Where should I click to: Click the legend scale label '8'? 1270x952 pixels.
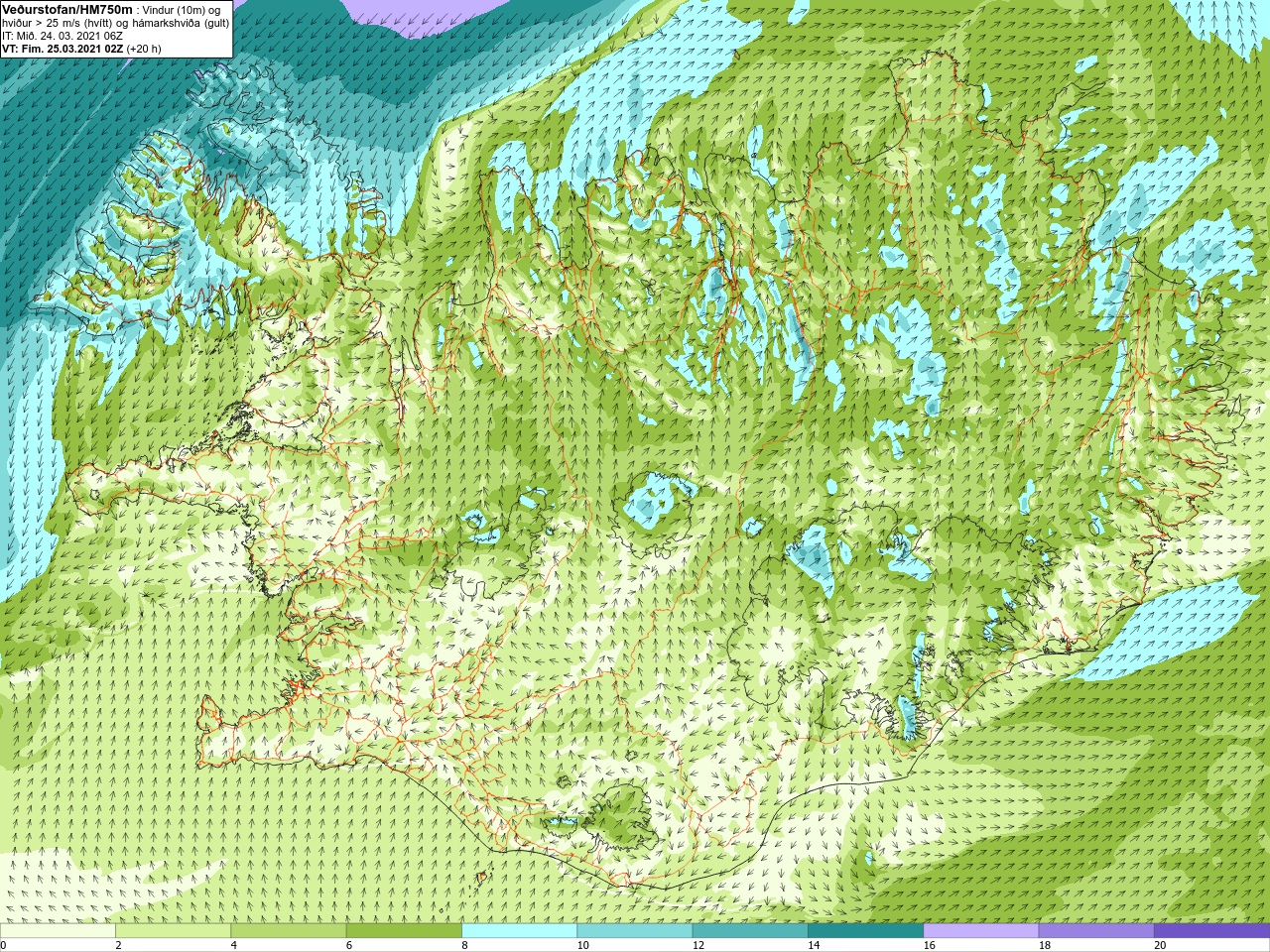click(x=465, y=945)
